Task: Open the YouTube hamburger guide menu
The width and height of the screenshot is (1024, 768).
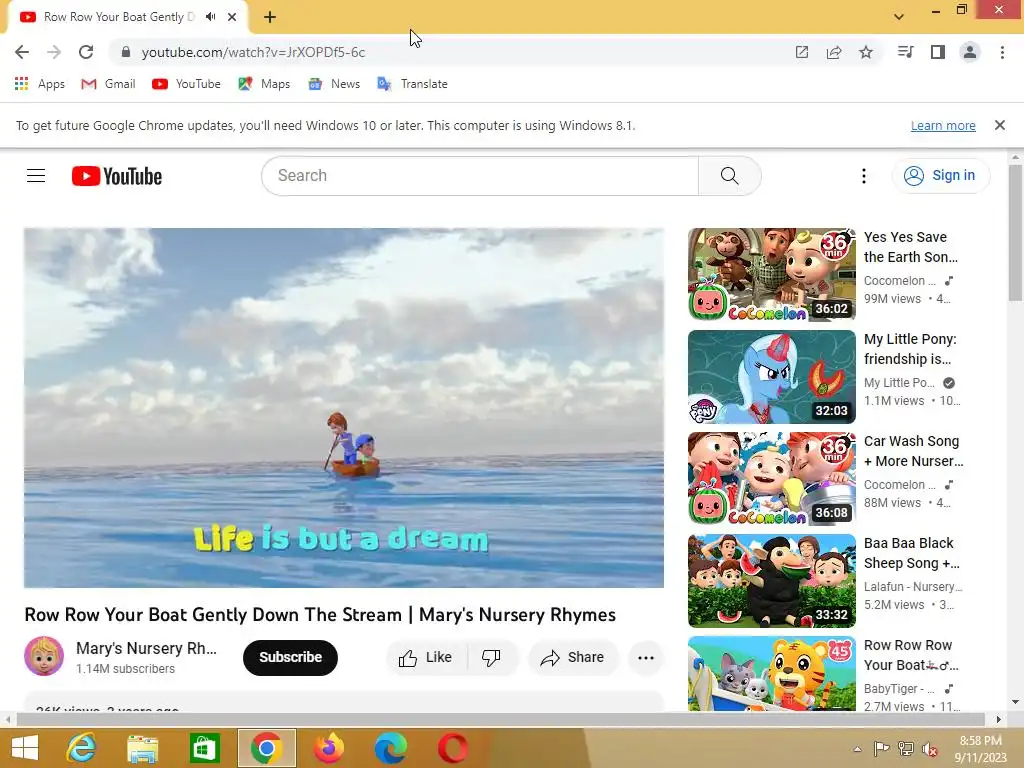Action: (36, 176)
